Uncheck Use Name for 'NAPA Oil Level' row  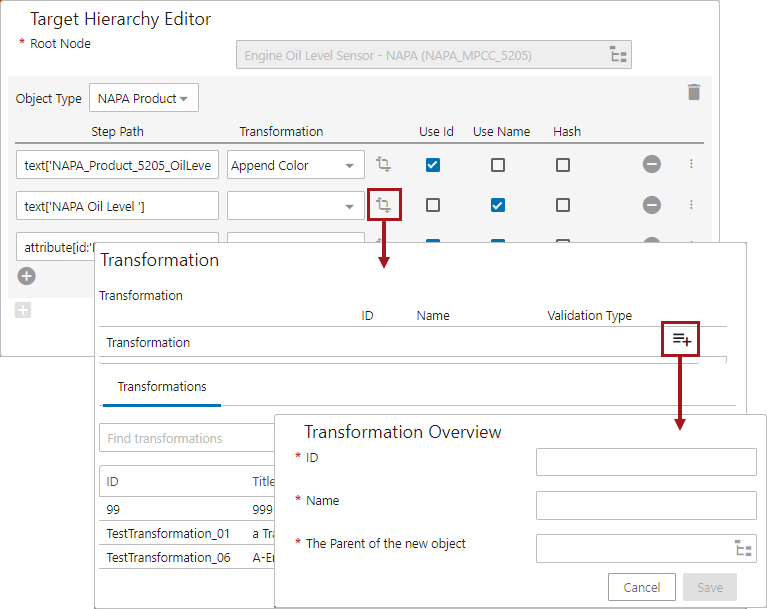498,205
